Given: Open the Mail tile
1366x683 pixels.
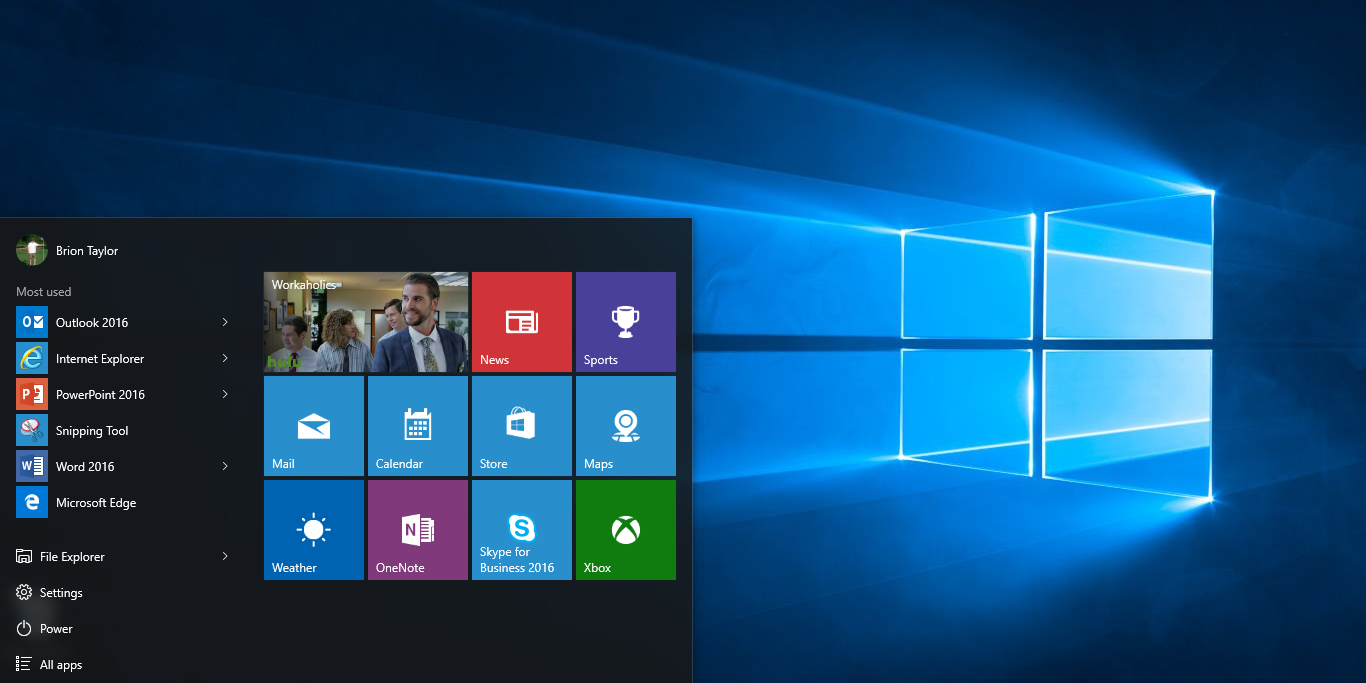Looking at the screenshot, I should click(313, 425).
